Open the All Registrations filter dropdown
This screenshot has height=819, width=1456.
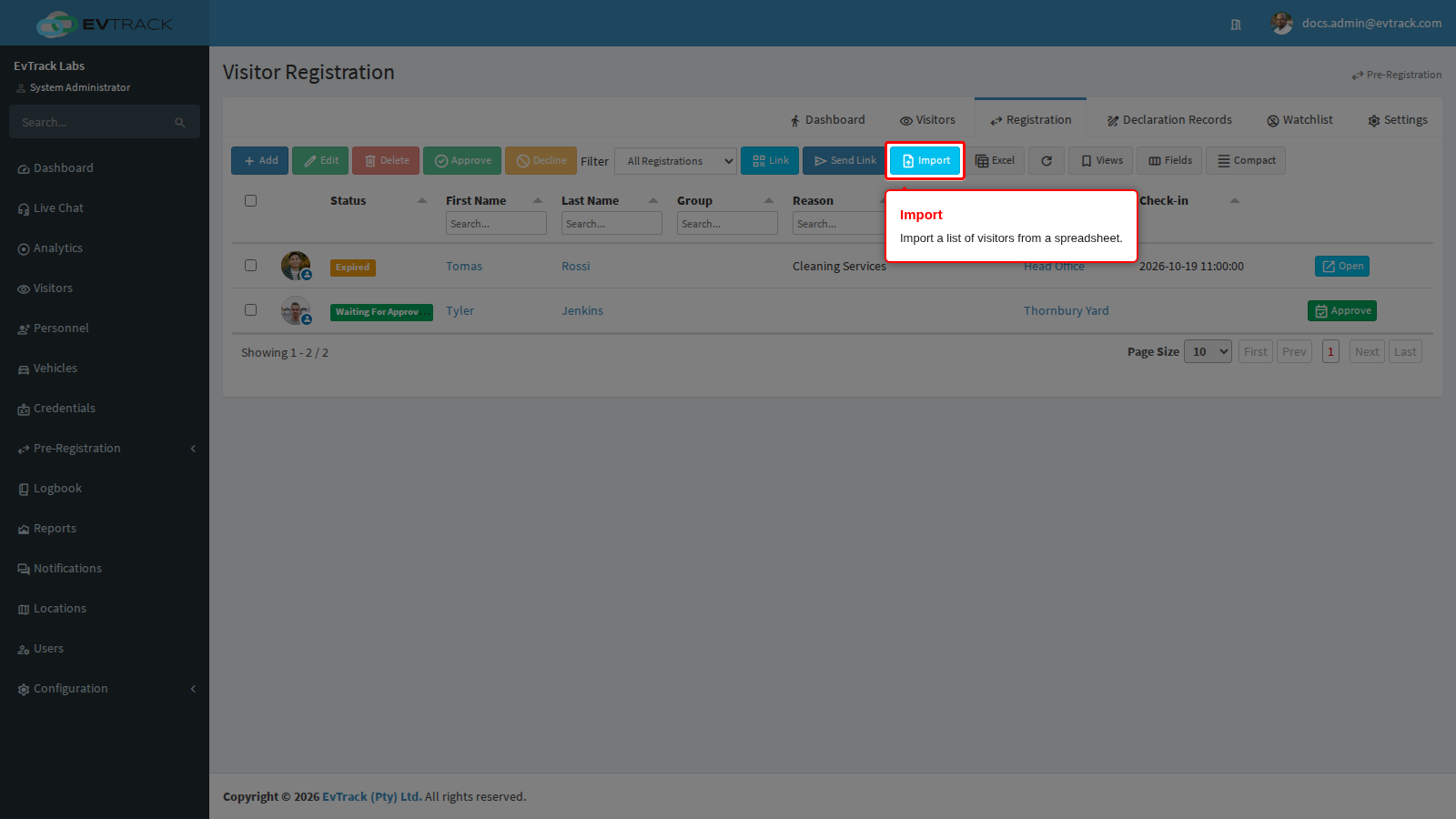pyautogui.click(x=675, y=161)
